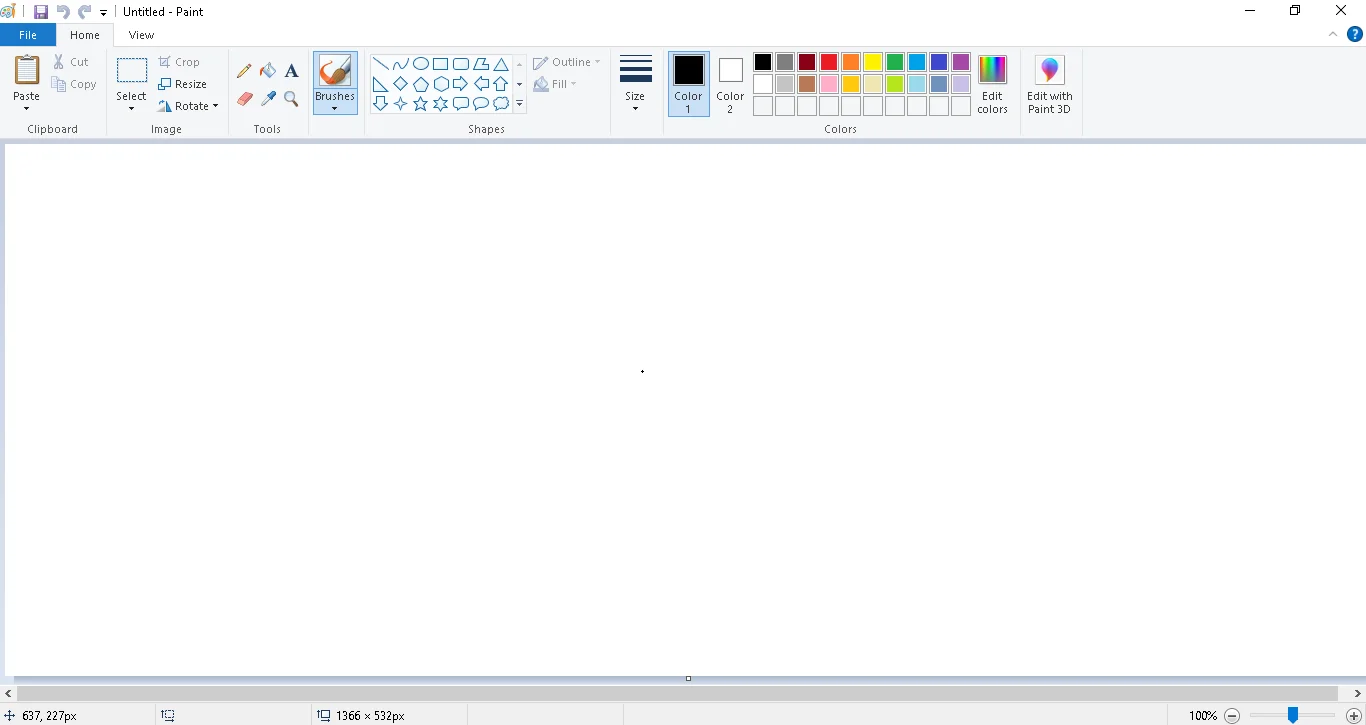Collapse the ribbon with the chevron

pyautogui.click(x=1333, y=34)
